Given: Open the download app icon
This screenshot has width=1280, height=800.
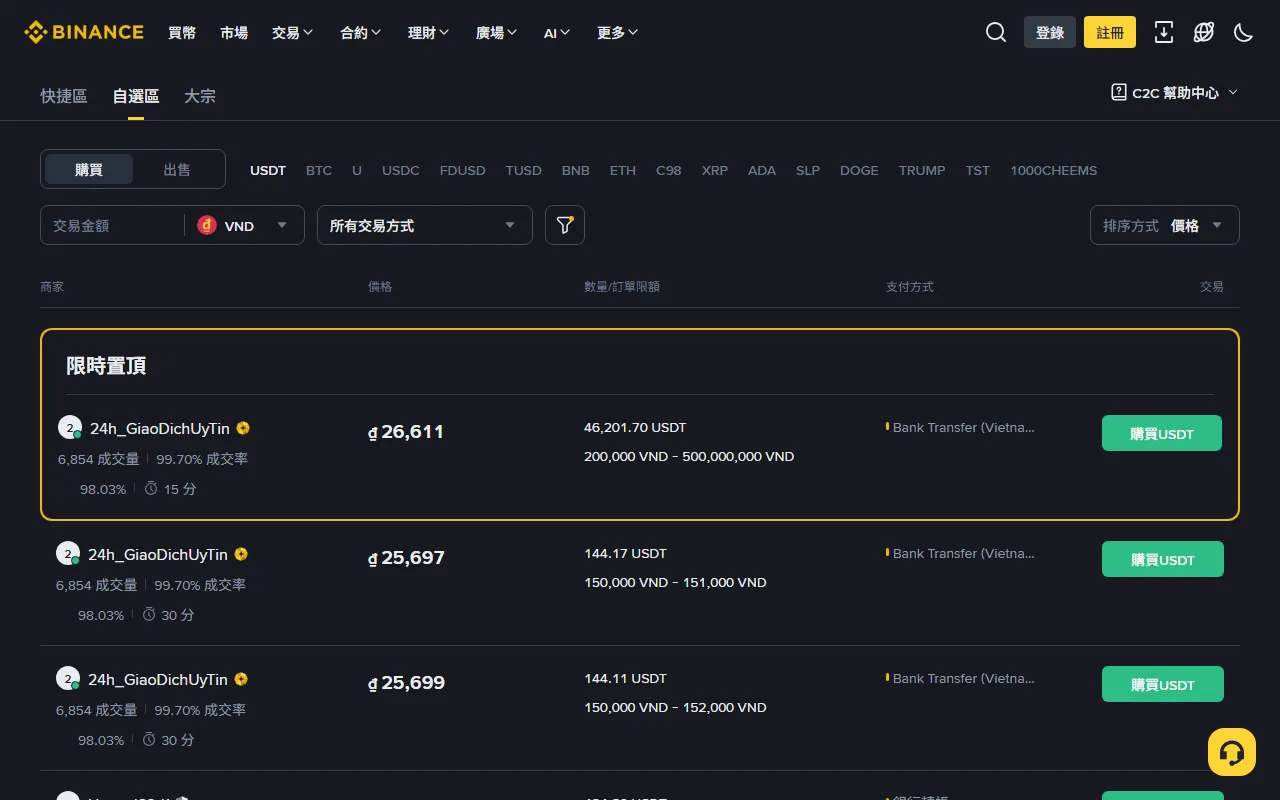Looking at the screenshot, I should [x=1164, y=32].
